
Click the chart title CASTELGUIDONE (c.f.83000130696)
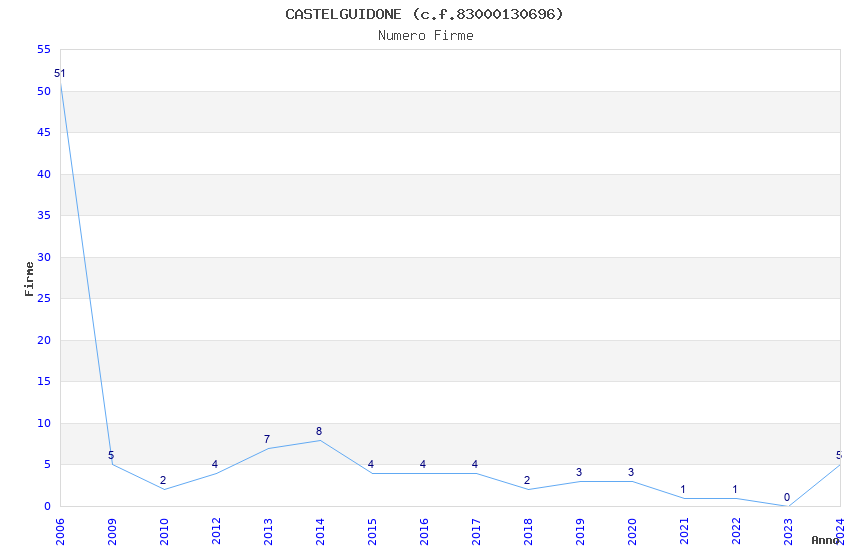[424, 14]
